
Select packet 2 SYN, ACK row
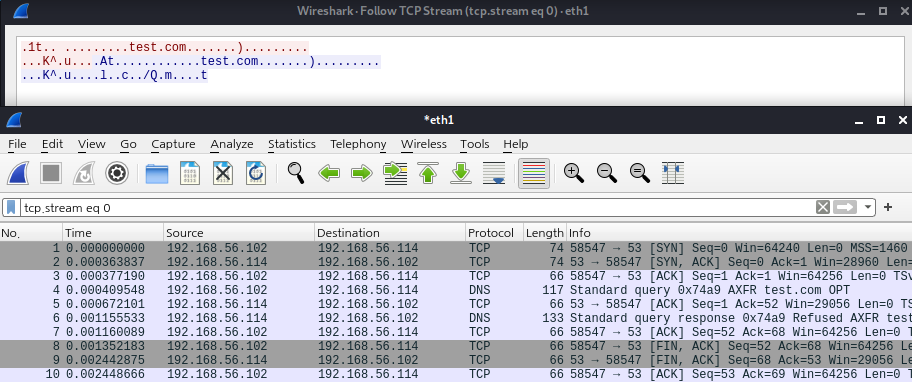(x=456, y=262)
